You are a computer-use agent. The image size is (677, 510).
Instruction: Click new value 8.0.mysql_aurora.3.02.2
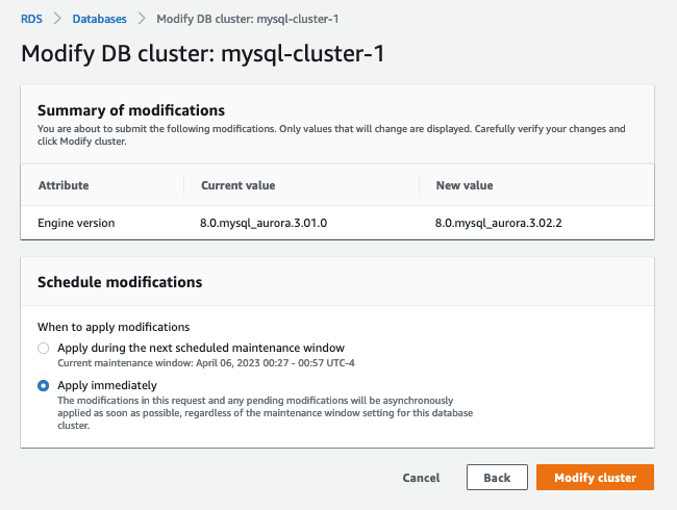(x=498, y=223)
